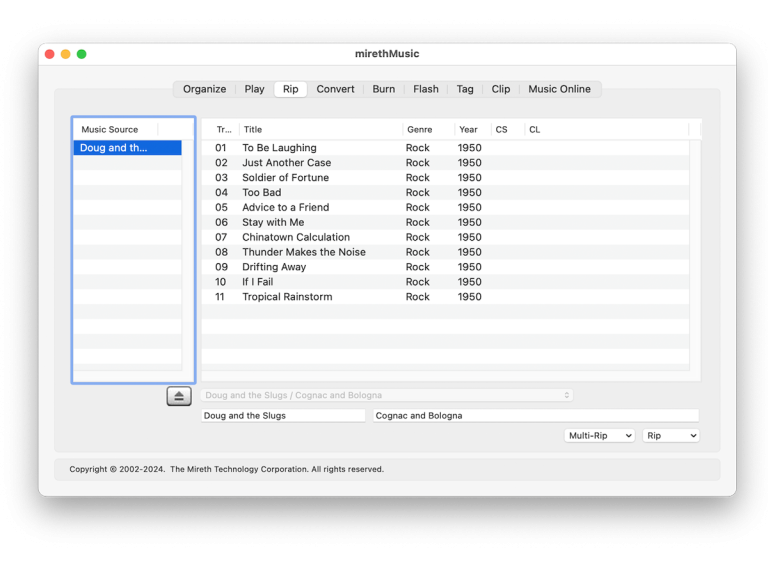Screen dimensions: 768x576
Task: Select track 01 To Be Laughing
Action: [279, 148]
